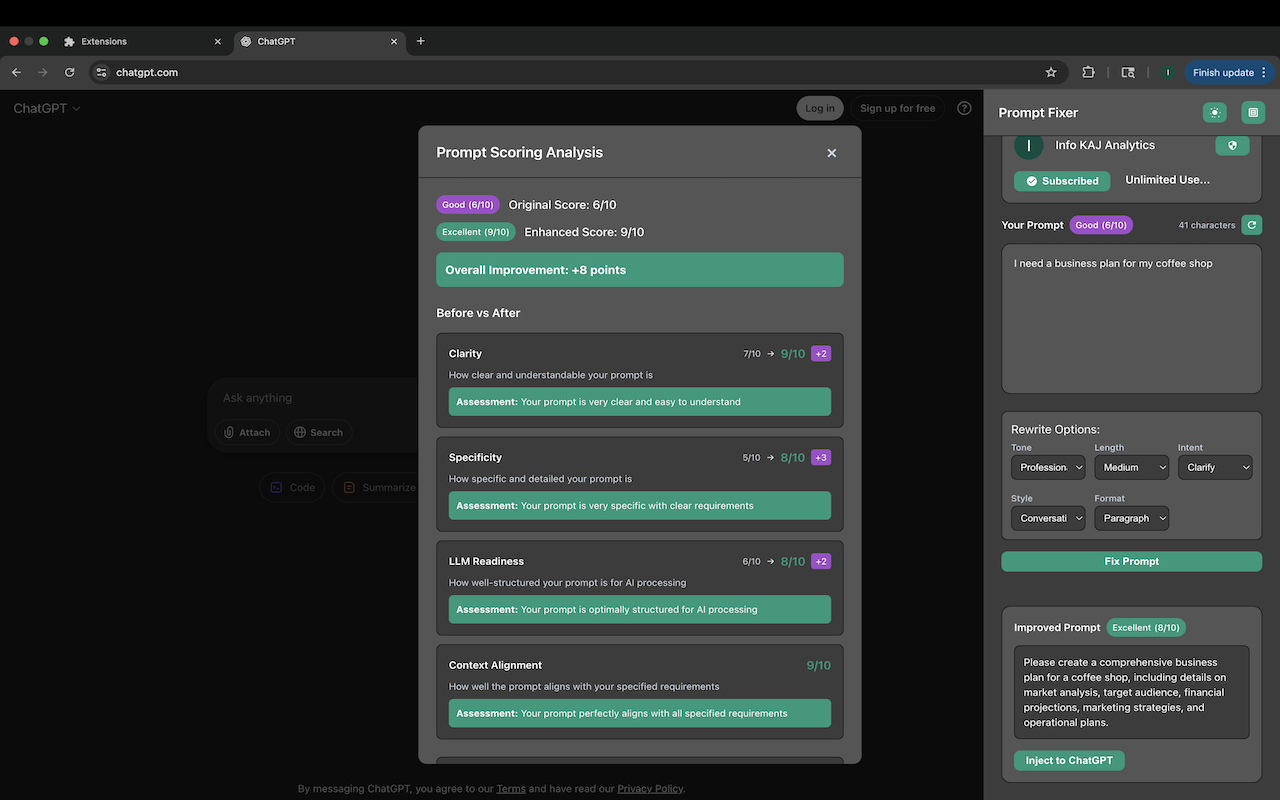Click the Specificity heading
The height and width of the screenshot is (800, 1280).
pos(475,458)
